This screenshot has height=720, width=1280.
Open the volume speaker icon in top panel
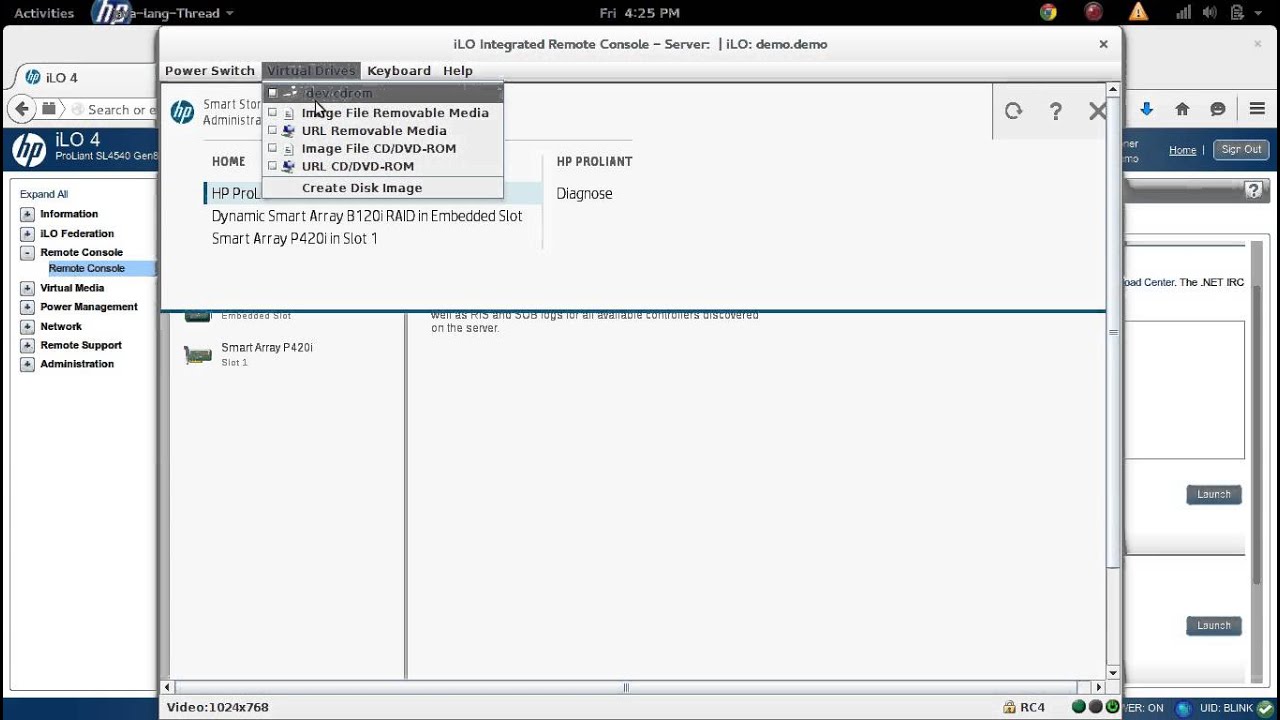[1210, 13]
